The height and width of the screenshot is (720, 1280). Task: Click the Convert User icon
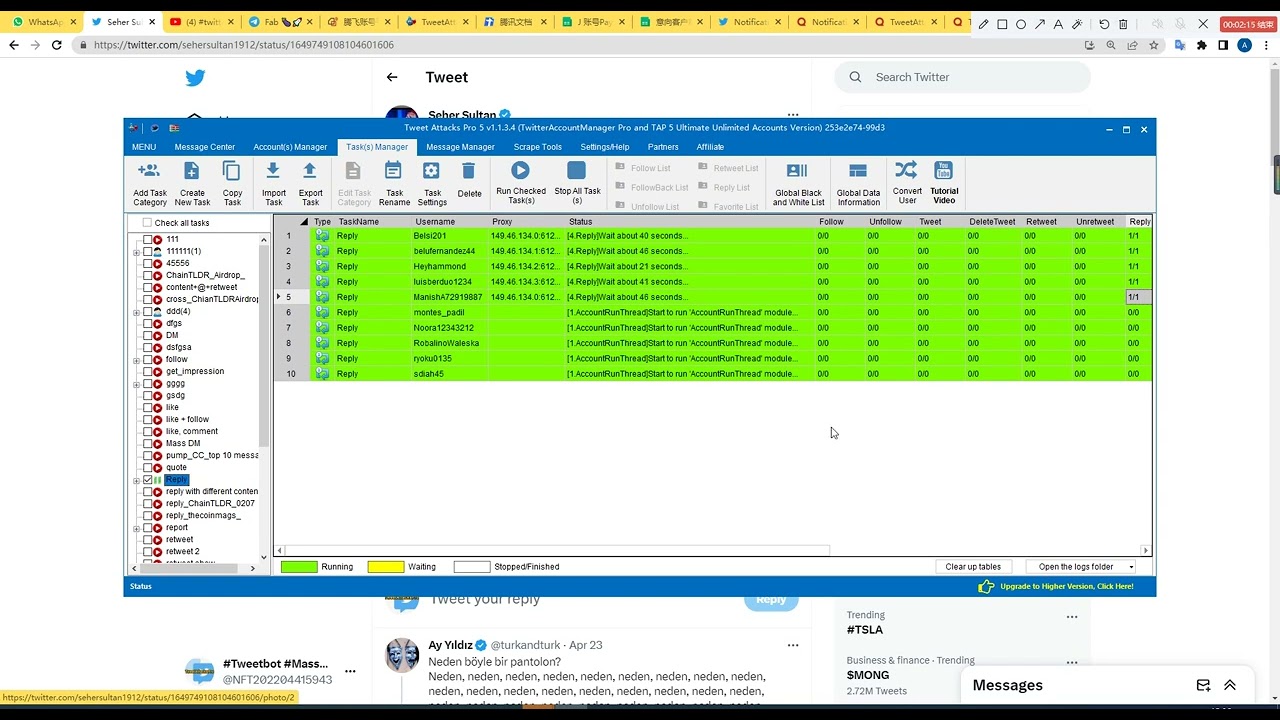[907, 170]
